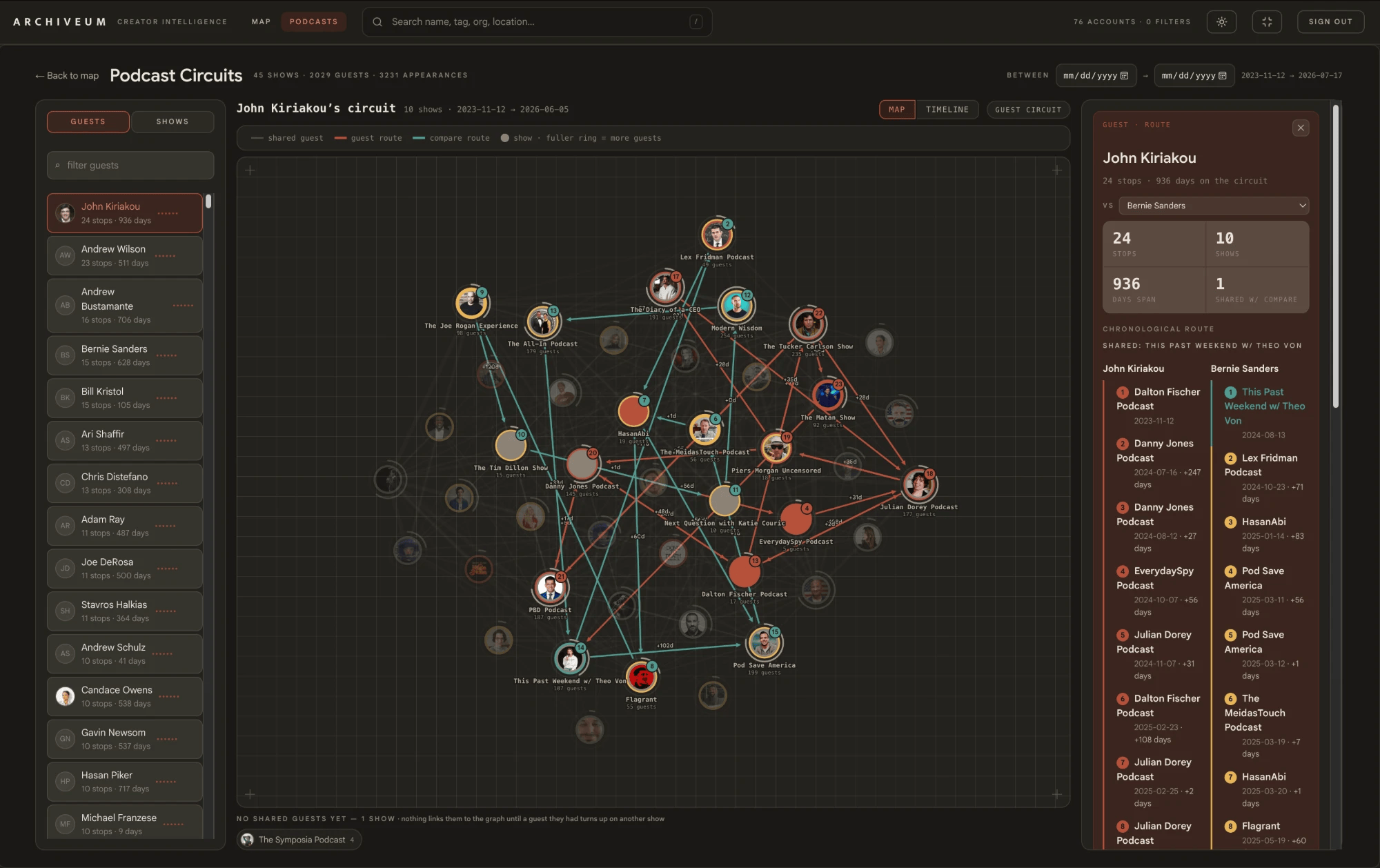Close the John Kiriakou route panel
1380x868 pixels.
[x=1301, y=128]
